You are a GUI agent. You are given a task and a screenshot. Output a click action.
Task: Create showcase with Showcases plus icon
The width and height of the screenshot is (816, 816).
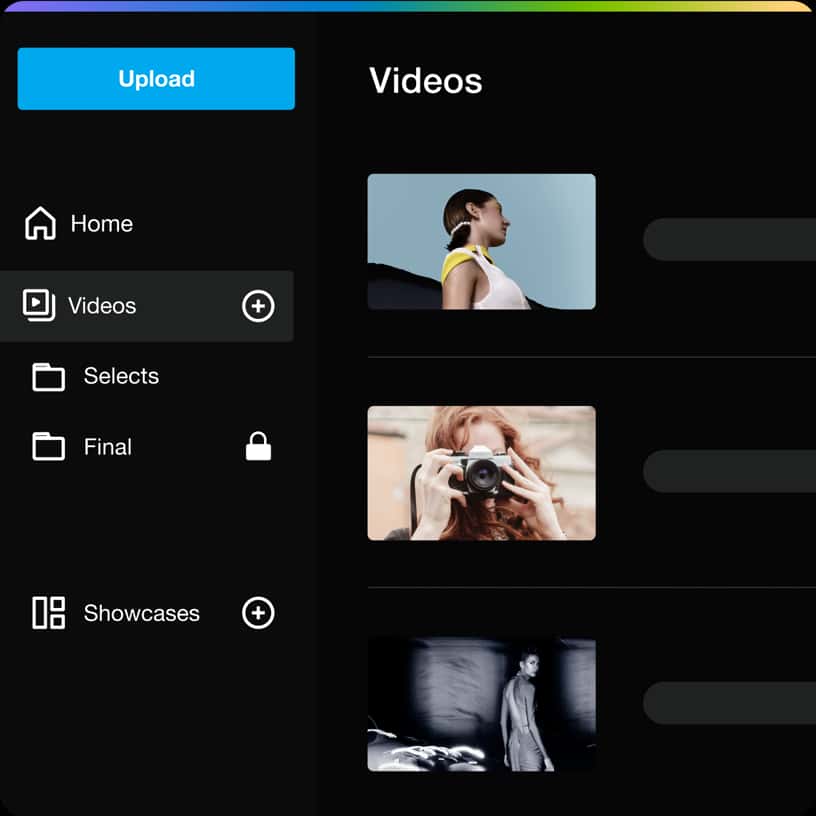(x=258, y=613)
